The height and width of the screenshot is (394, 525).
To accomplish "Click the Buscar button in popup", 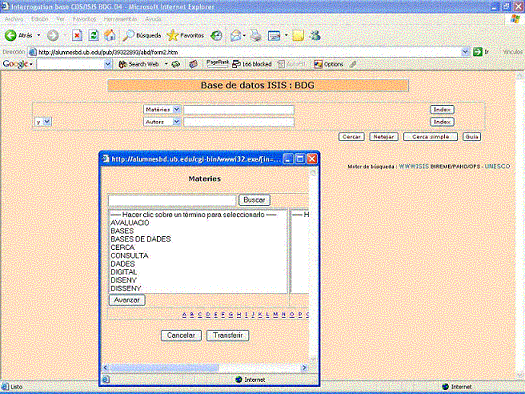I will (x=254, y=200).
